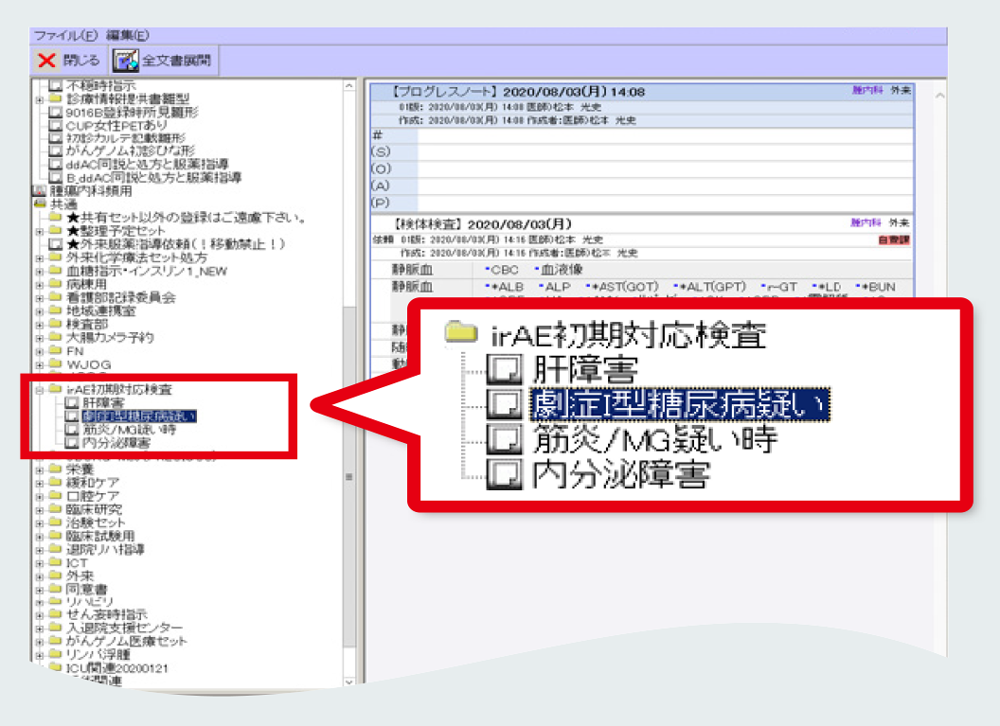
Task: Click the 臨床研究 folder icon
Action: 55,509
